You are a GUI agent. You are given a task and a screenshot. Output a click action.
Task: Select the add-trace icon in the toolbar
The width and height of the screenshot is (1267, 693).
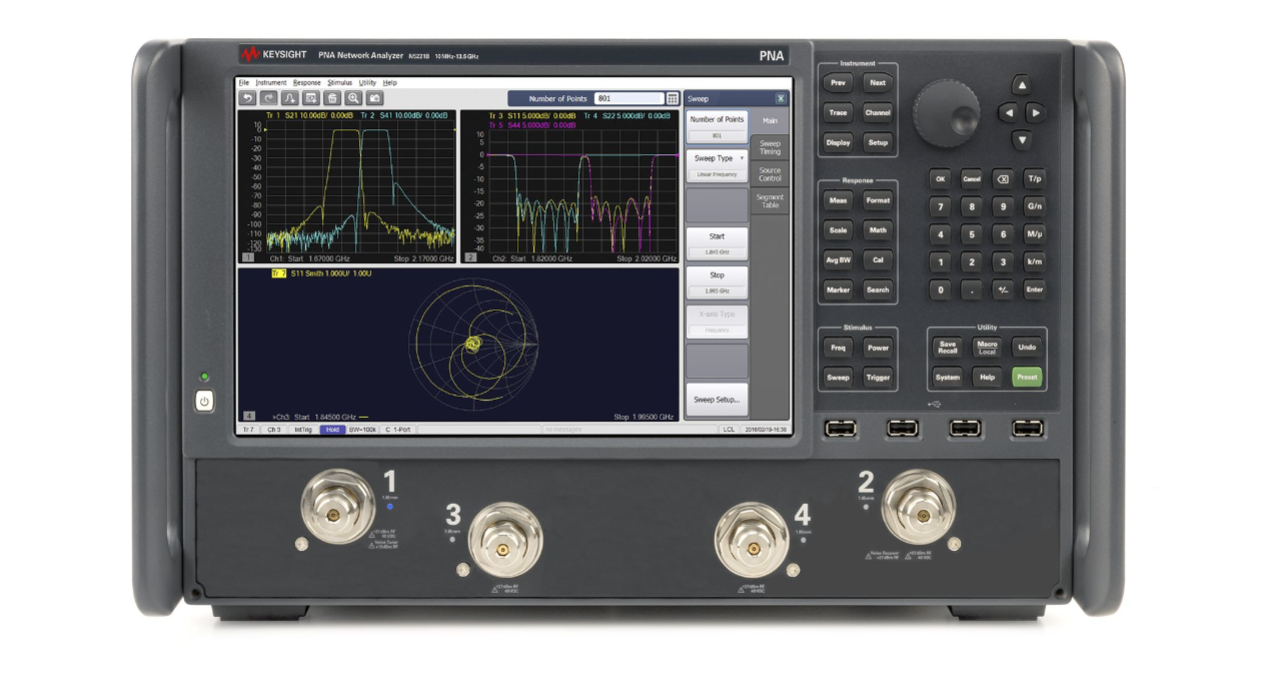tap(289, 98)
